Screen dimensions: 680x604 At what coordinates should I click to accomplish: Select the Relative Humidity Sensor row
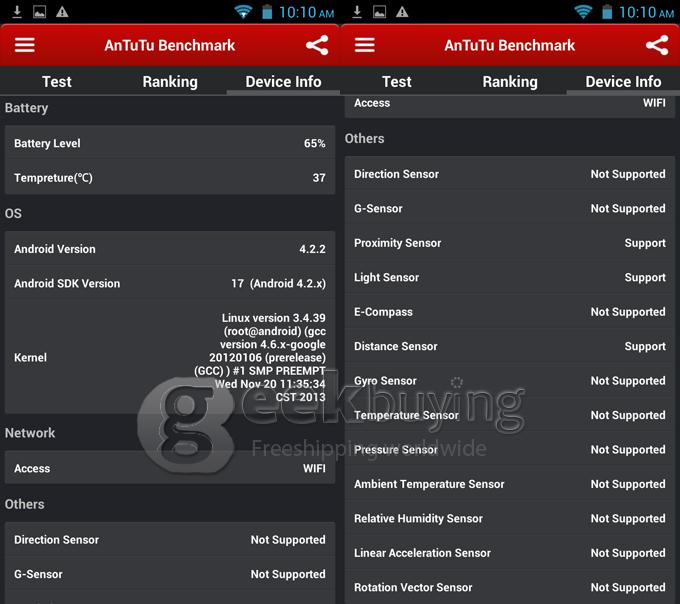click(x=510, y=519)
